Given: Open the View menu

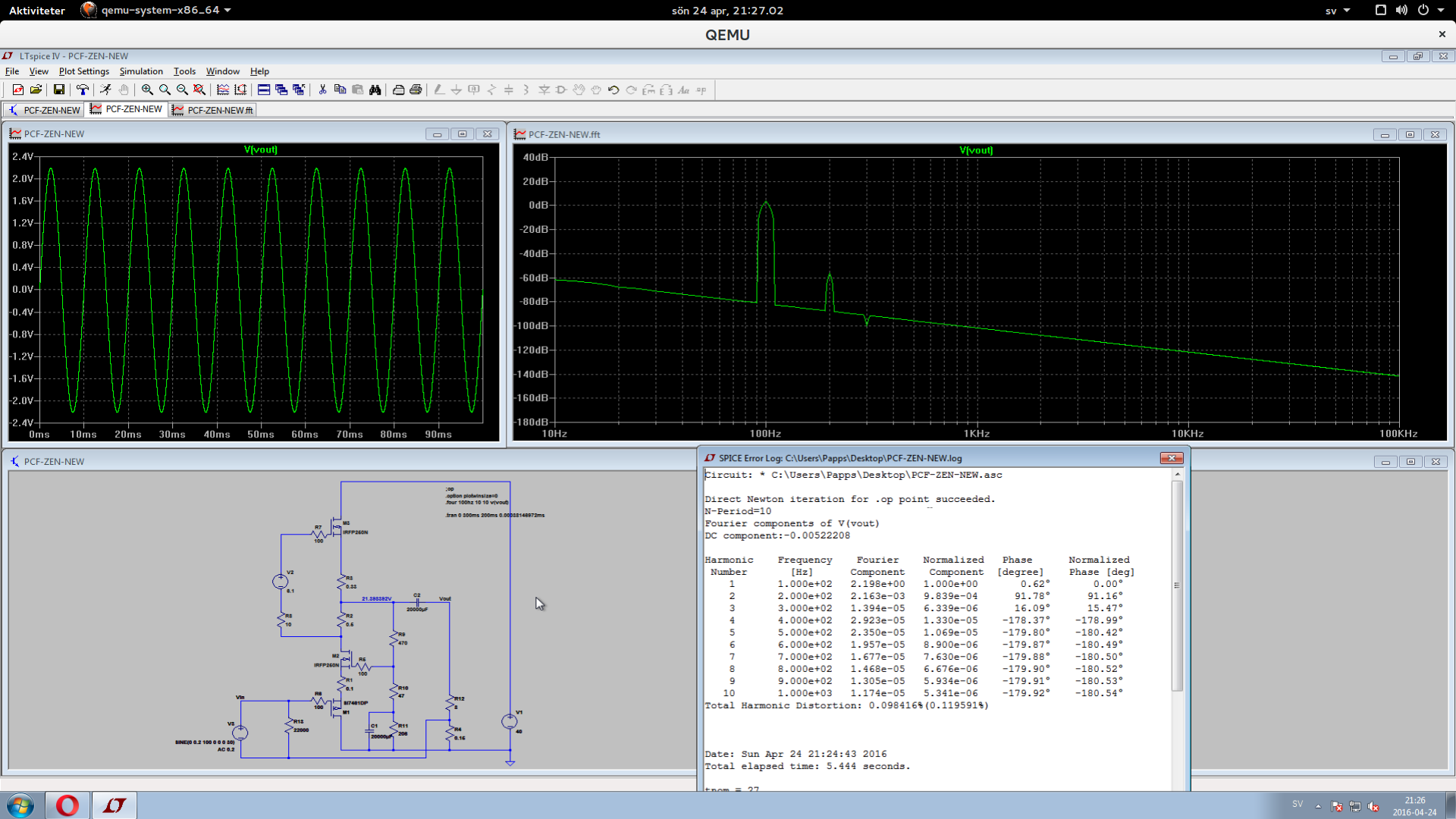Looking at the screenshot, I should tap(39, 71).
